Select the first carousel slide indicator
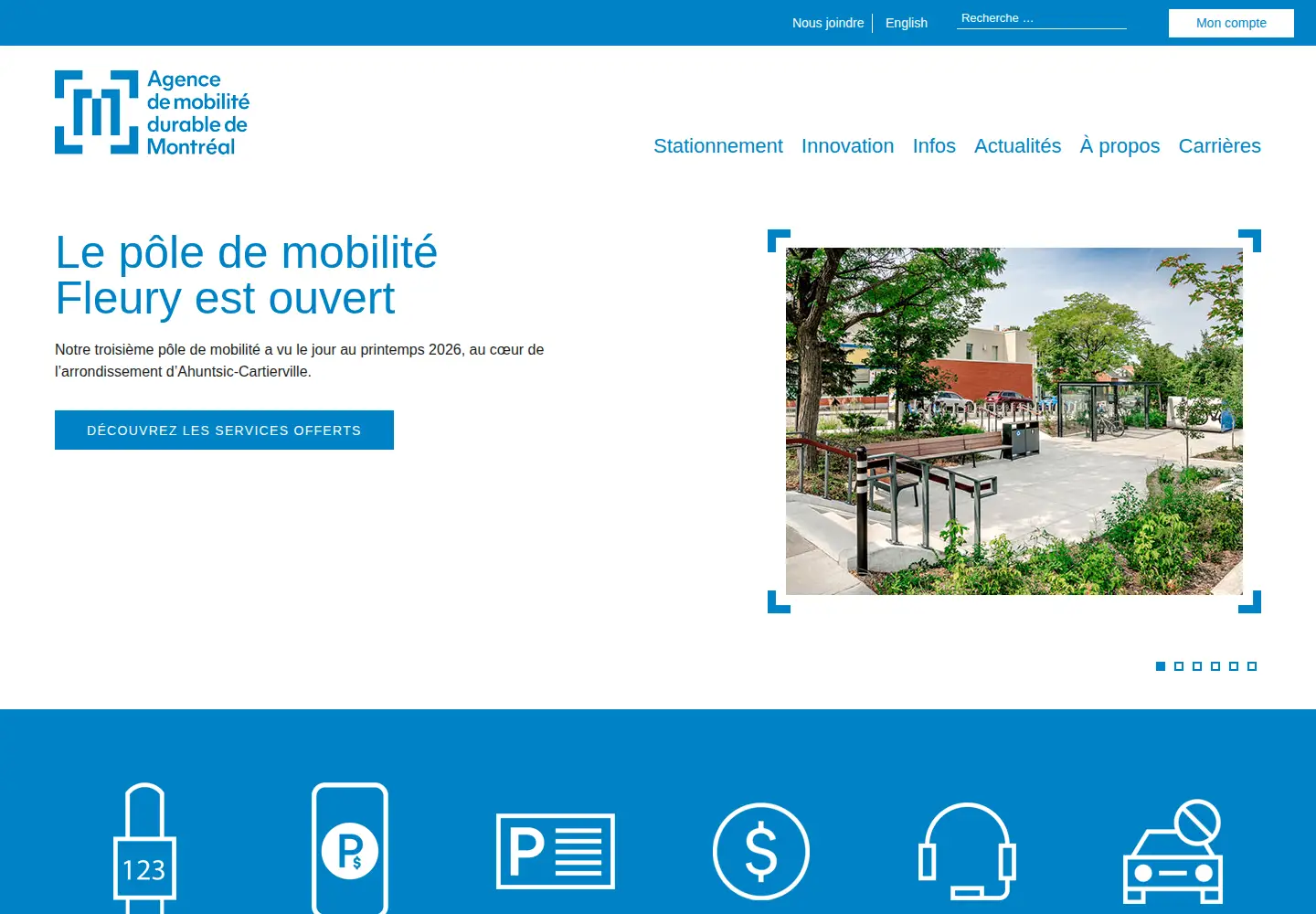The image size is (1316, 914). coord(1161,666)
